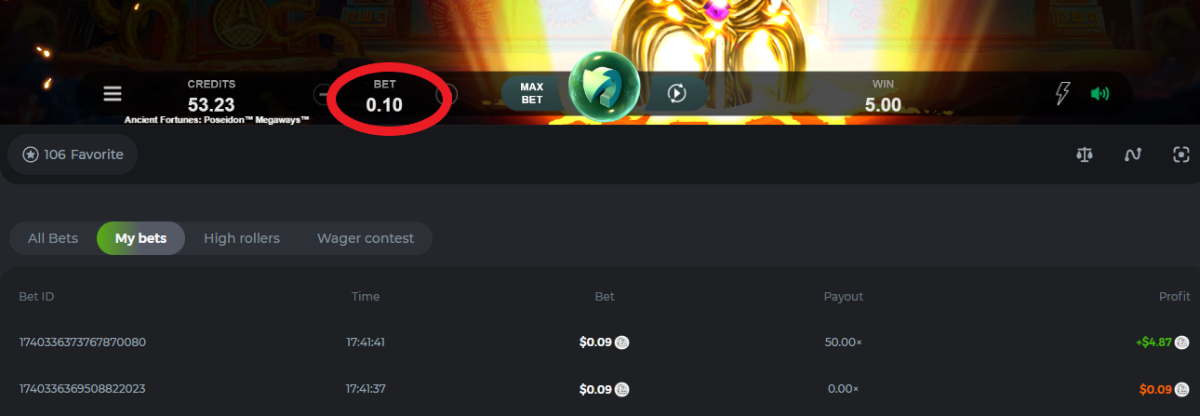
Task: Click the coin icon beside +$4.87 profit
Action: click(1181, 342)
